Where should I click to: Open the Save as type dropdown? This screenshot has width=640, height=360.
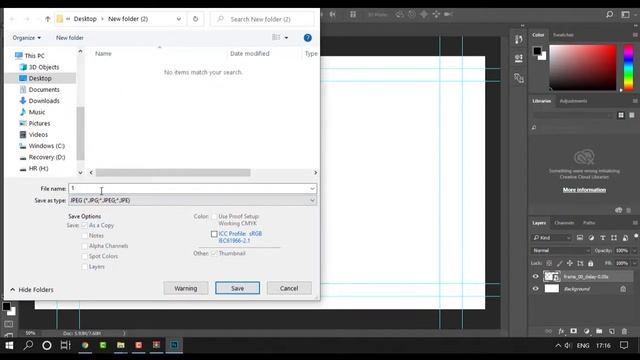[312, 200]
